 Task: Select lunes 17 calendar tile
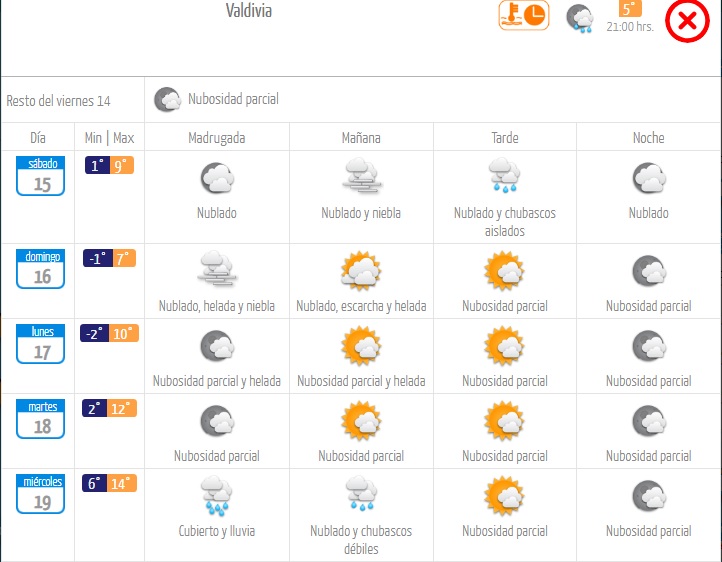click(41, 344)
